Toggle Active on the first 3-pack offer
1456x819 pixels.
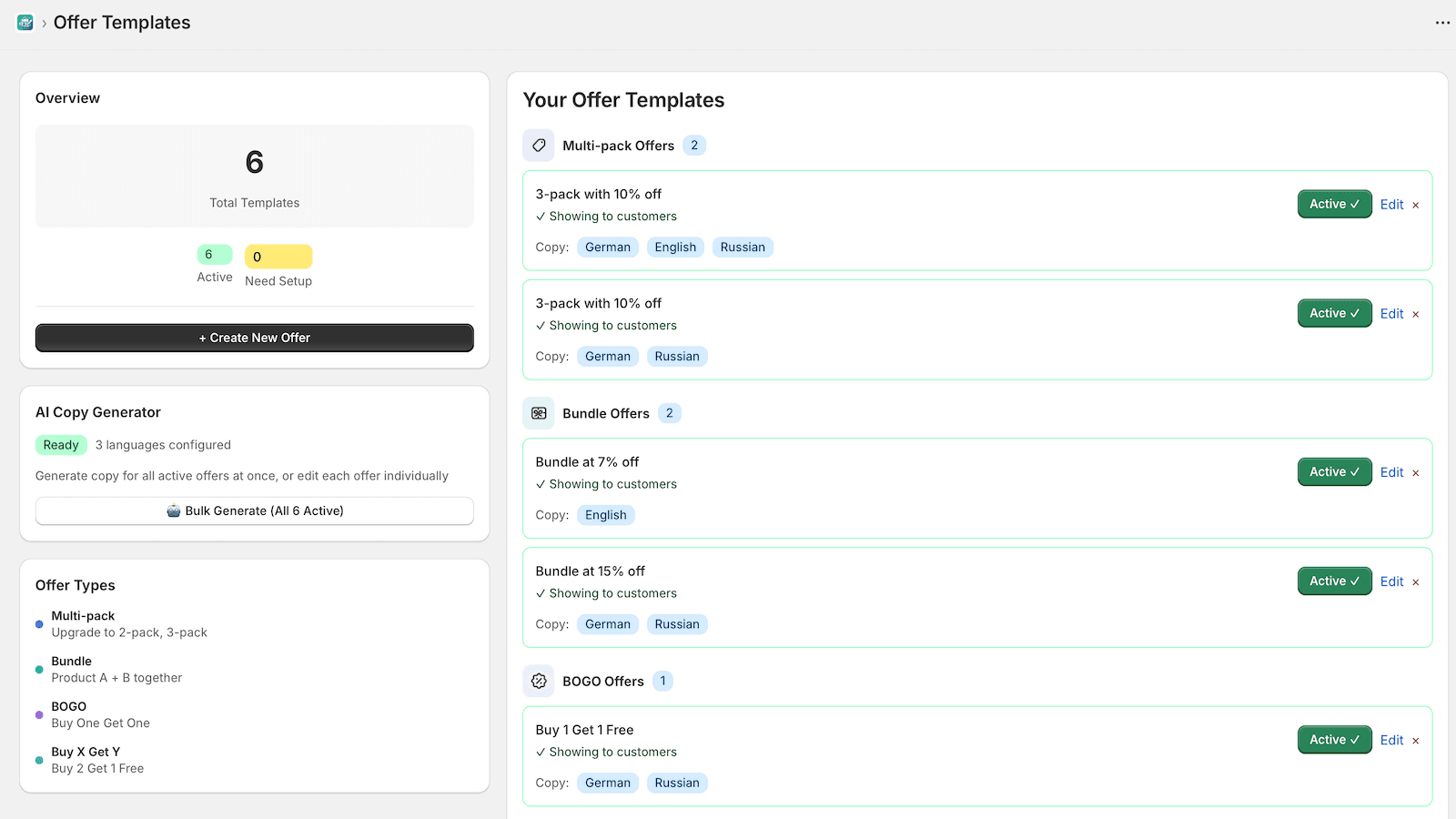(x=1334, y=204)
